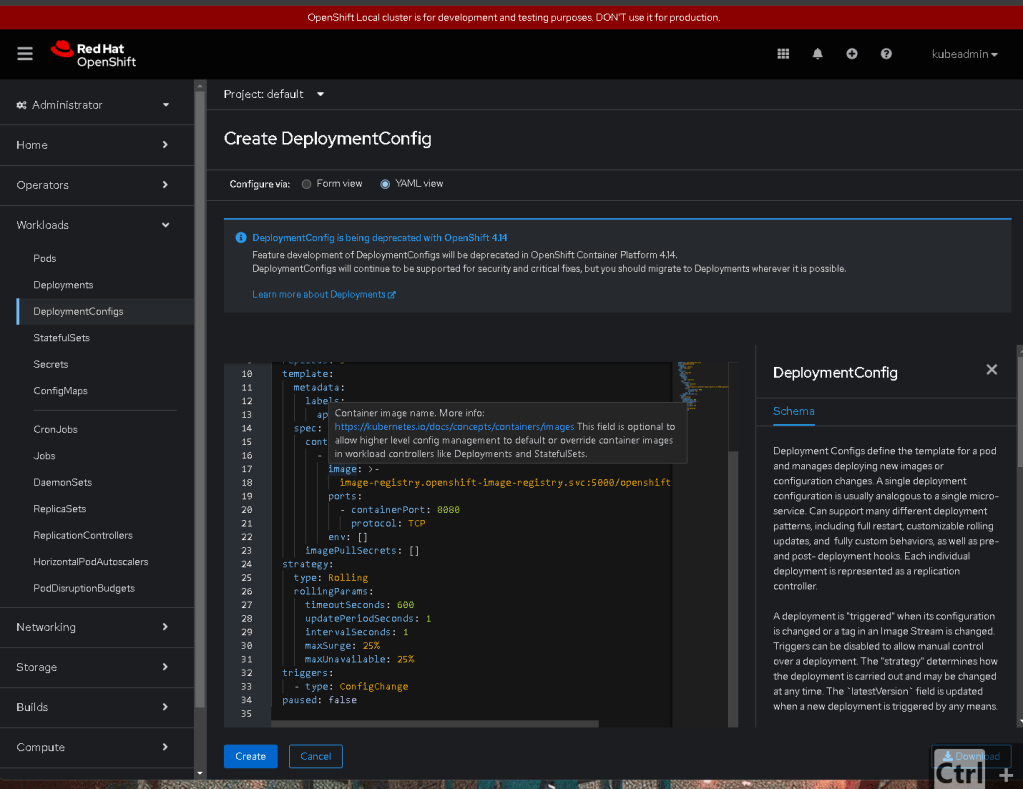
Task: Open the application launcher grid icon
Action: (783, 54)
